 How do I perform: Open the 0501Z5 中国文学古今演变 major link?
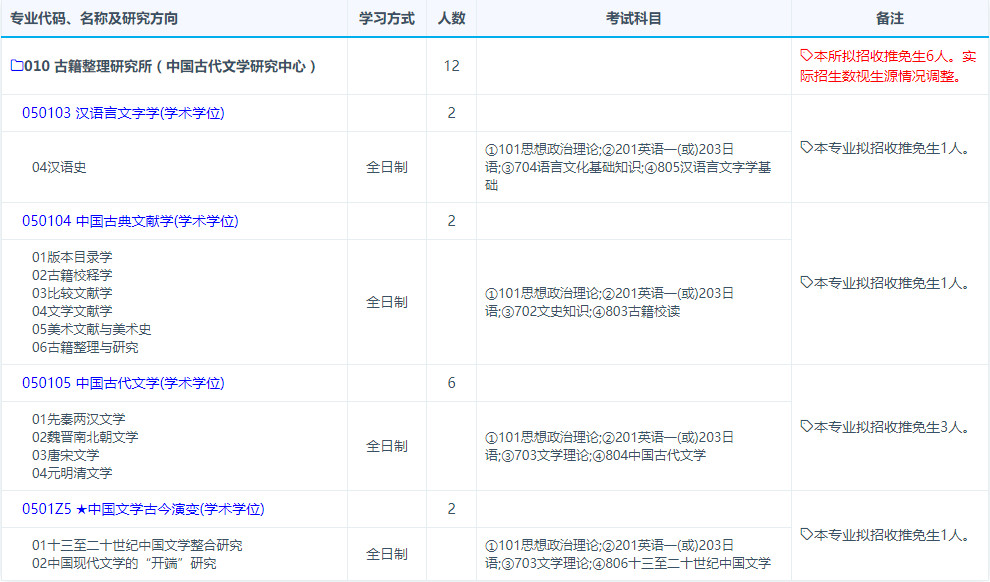[x=143, y=509]
